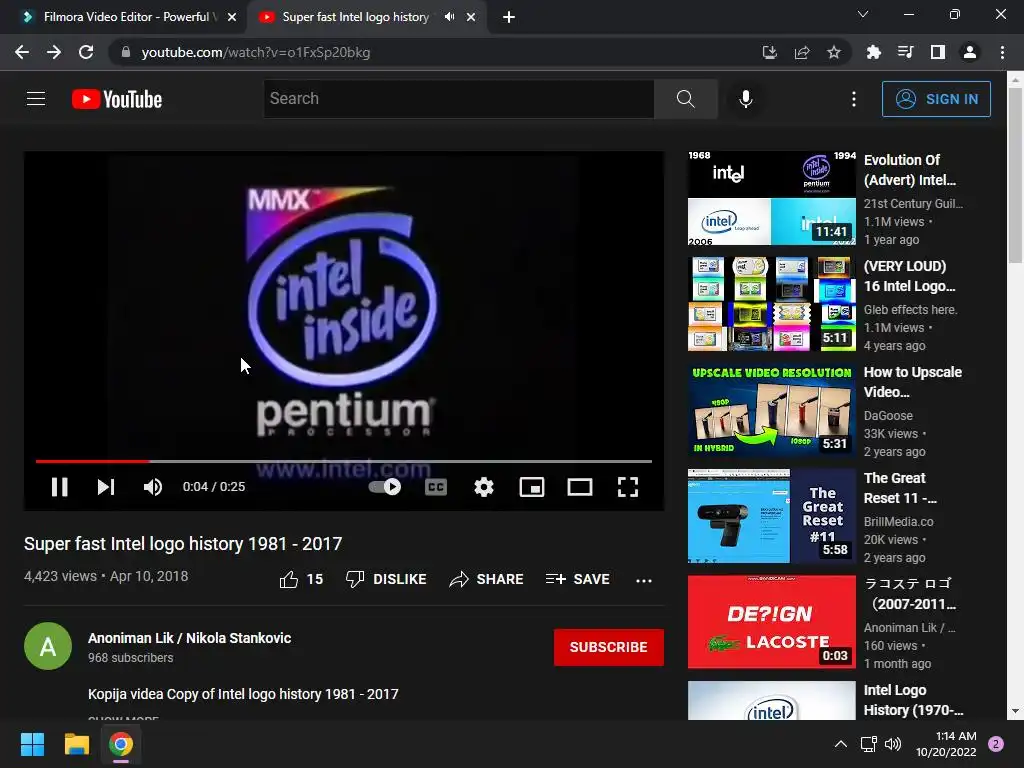Open notification center badge 2
The width and height of the screenshot is (1024, 768).
996,744
